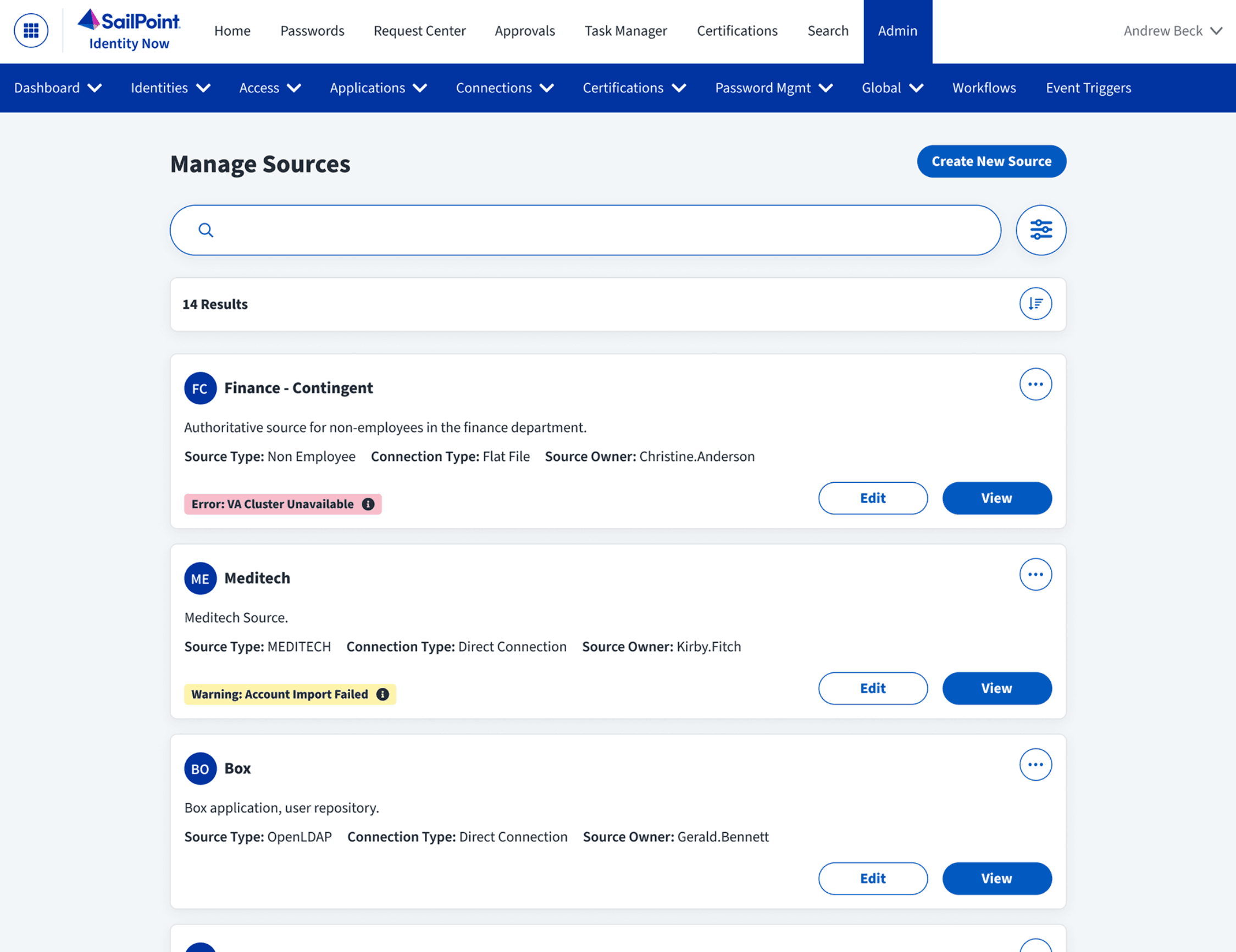Click info icon on Account Import warning

coord(383,694)
